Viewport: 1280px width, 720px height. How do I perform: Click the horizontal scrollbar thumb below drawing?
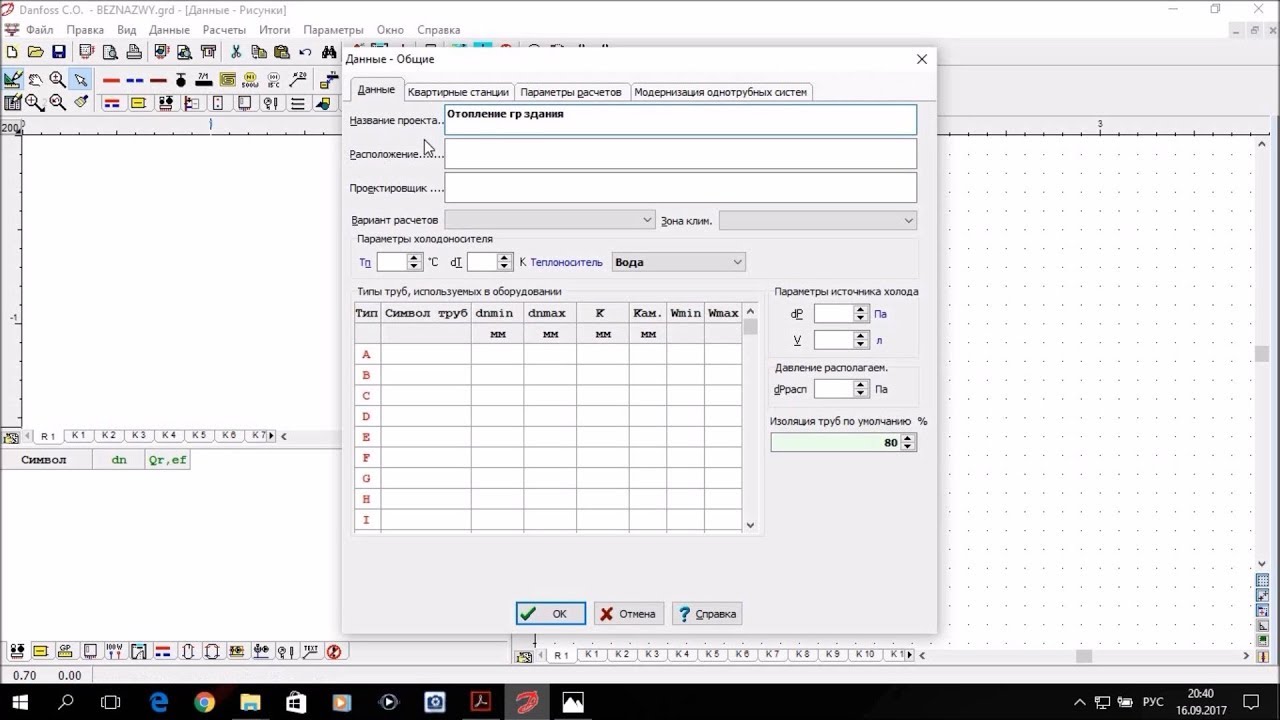tap(1083, 656)
